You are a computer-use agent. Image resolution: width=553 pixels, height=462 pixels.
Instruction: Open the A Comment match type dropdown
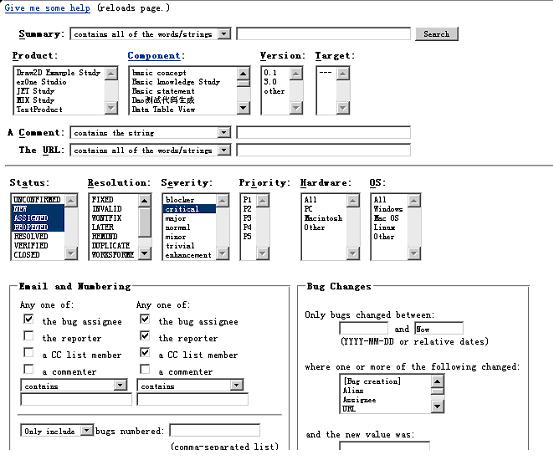[x=151, y=133]
